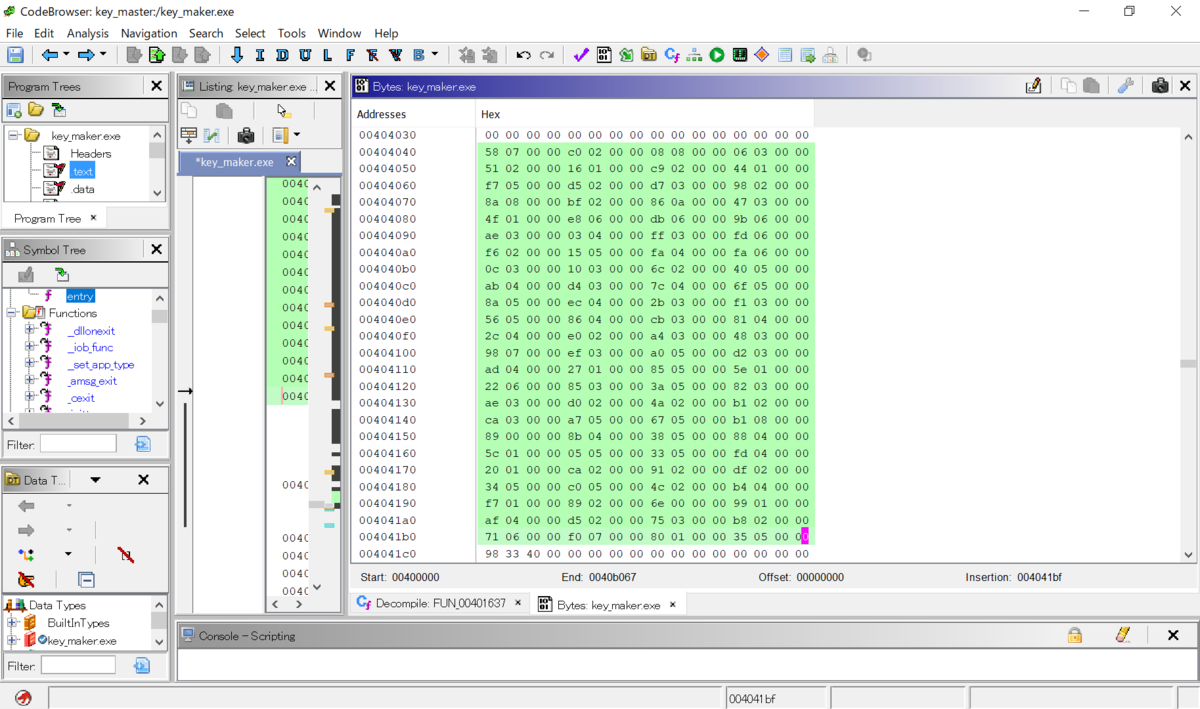Enable byte editing with pencil icon

1034,86
